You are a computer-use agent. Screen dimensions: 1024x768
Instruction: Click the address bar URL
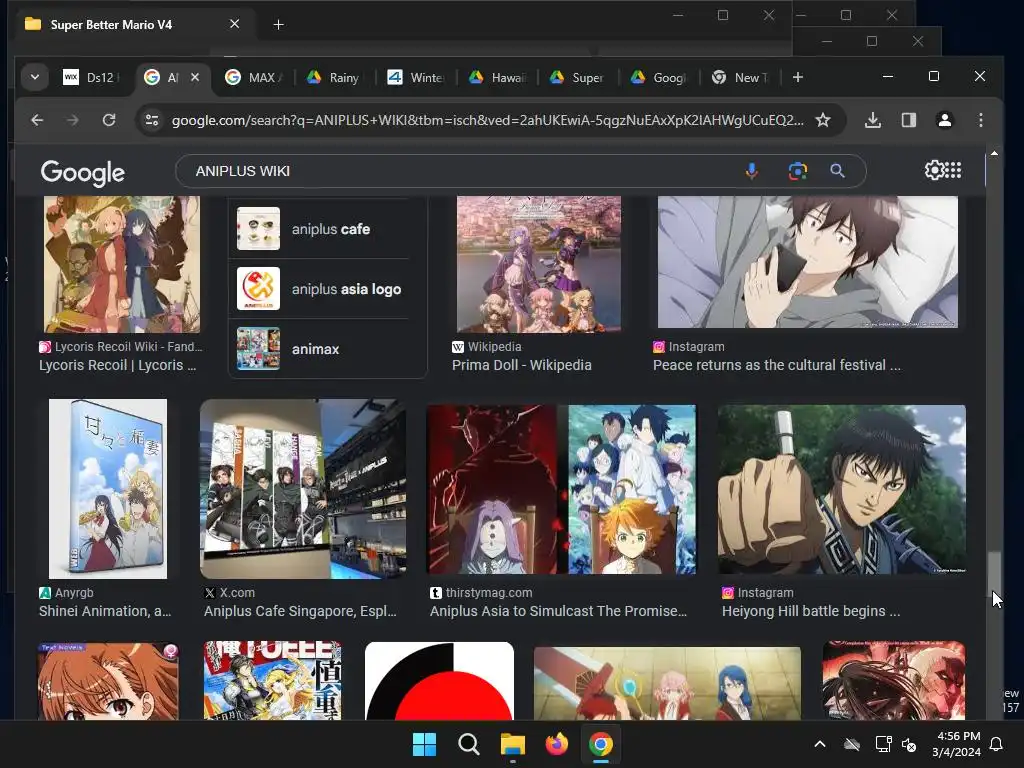(487, 120)
